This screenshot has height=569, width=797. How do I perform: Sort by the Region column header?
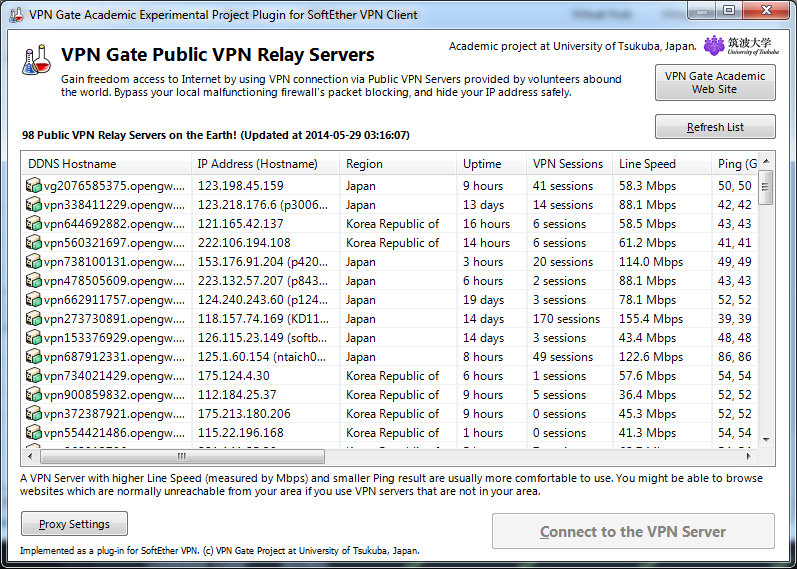364,164
